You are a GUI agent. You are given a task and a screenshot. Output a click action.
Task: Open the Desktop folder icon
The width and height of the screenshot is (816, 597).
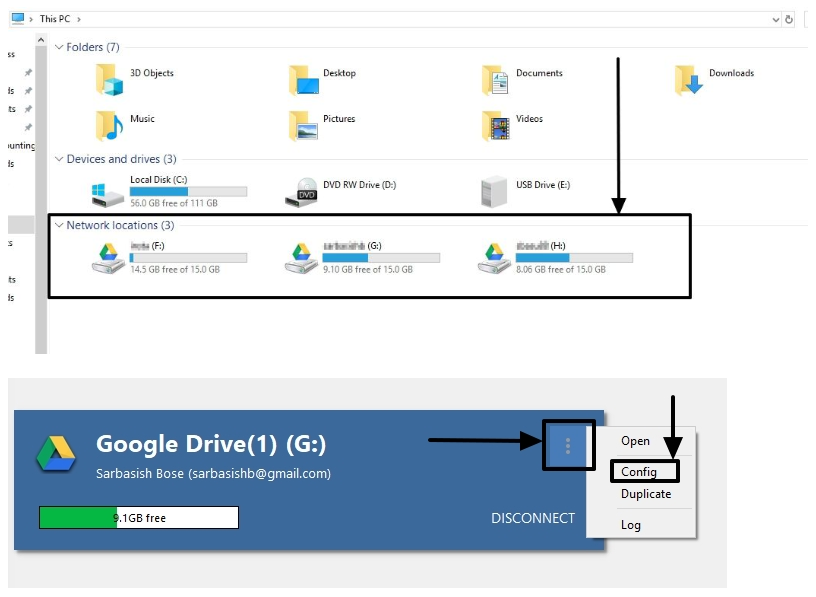click(303, 80)
